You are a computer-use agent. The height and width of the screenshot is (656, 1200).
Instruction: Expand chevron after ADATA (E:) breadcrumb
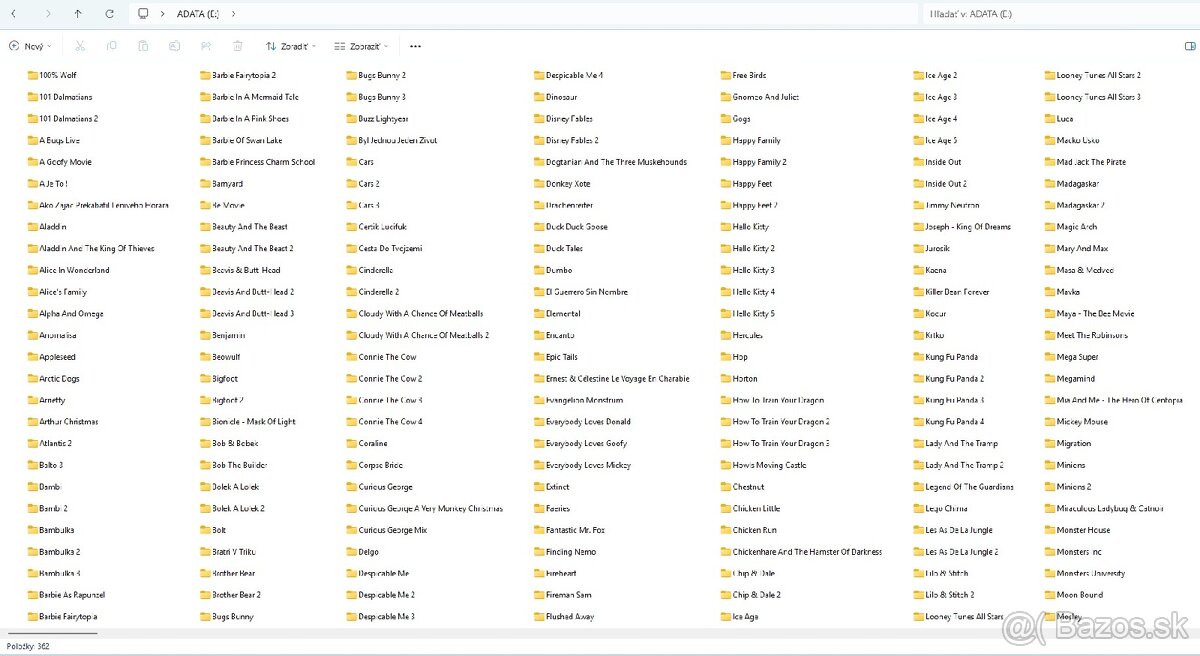pos(233,14)
